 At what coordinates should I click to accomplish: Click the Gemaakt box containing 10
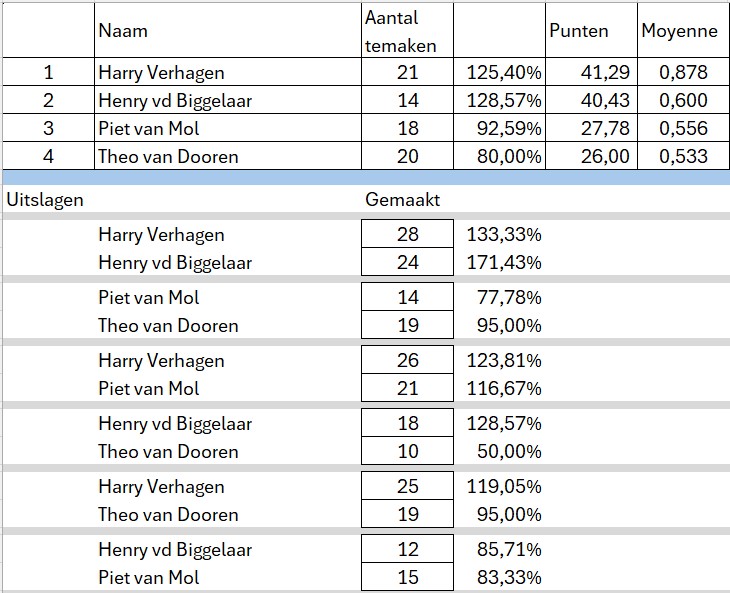pos(407,451)
